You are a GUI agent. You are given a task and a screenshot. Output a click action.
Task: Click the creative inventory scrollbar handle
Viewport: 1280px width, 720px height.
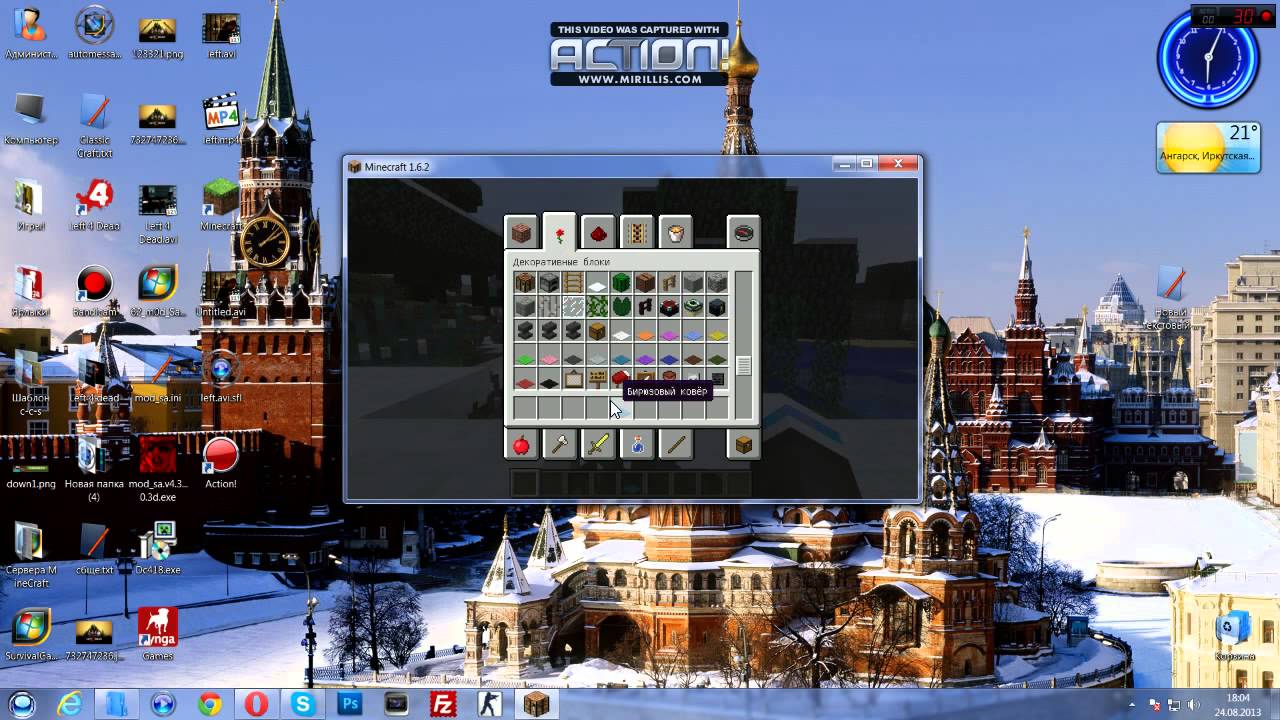tap(744, 366)
